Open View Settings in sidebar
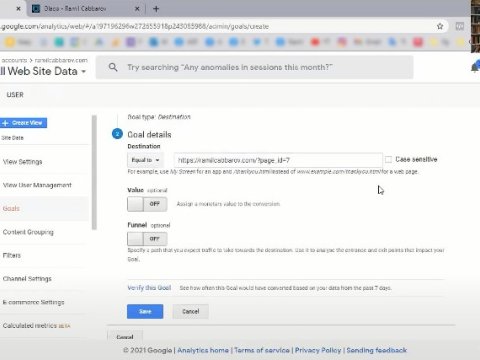The image size is (480, 360). click(x=23, y=162)
